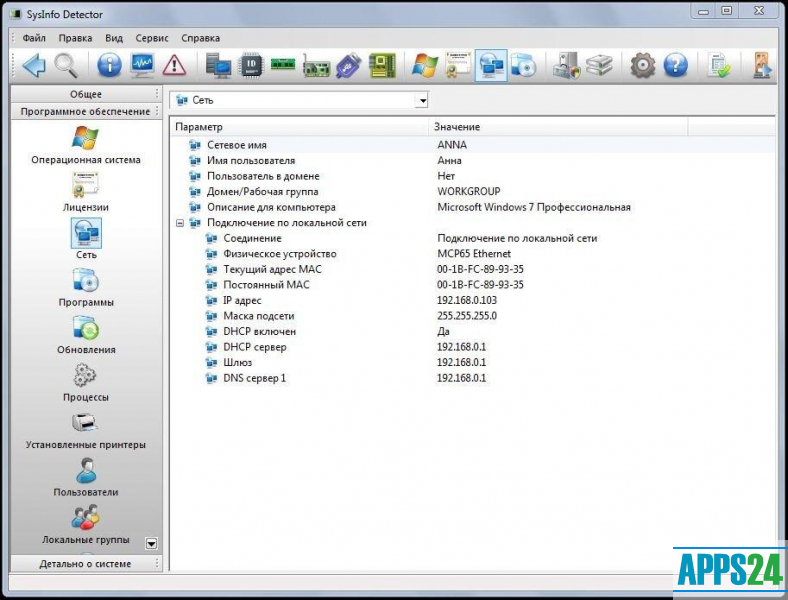Open the magnifying glass search tool
The height and width of the screenshot is (600, 788).
[x=66, y=65]
